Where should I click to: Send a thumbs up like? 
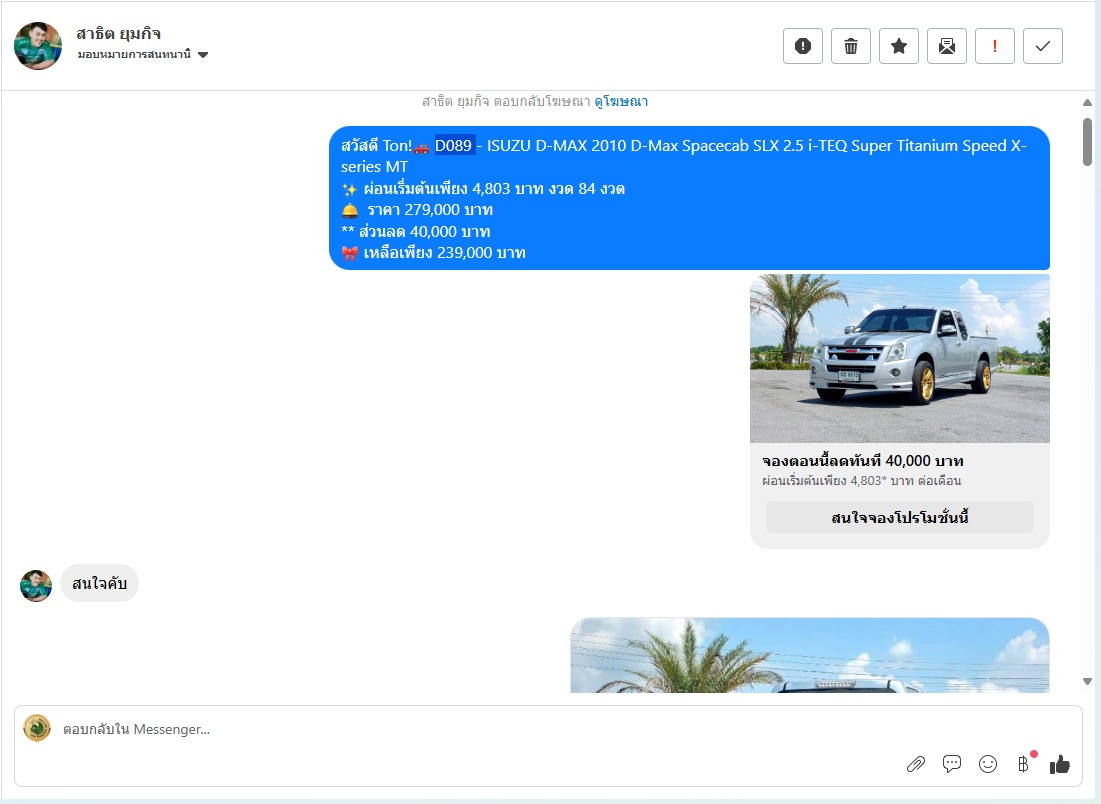pyautogui.click(x=1060, y=764)
